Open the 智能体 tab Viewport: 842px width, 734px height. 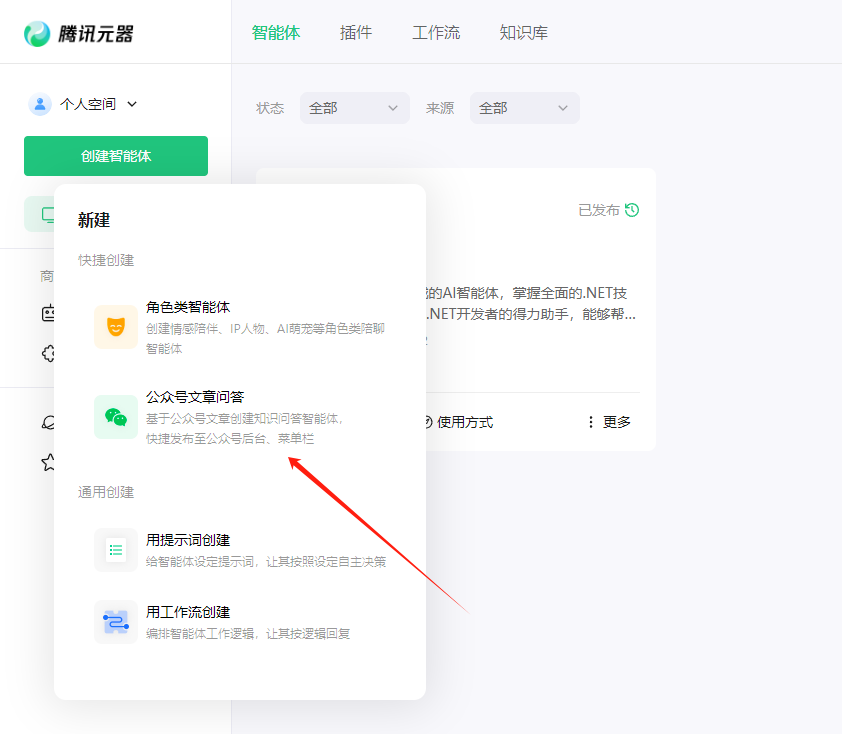tap(275, 33)
